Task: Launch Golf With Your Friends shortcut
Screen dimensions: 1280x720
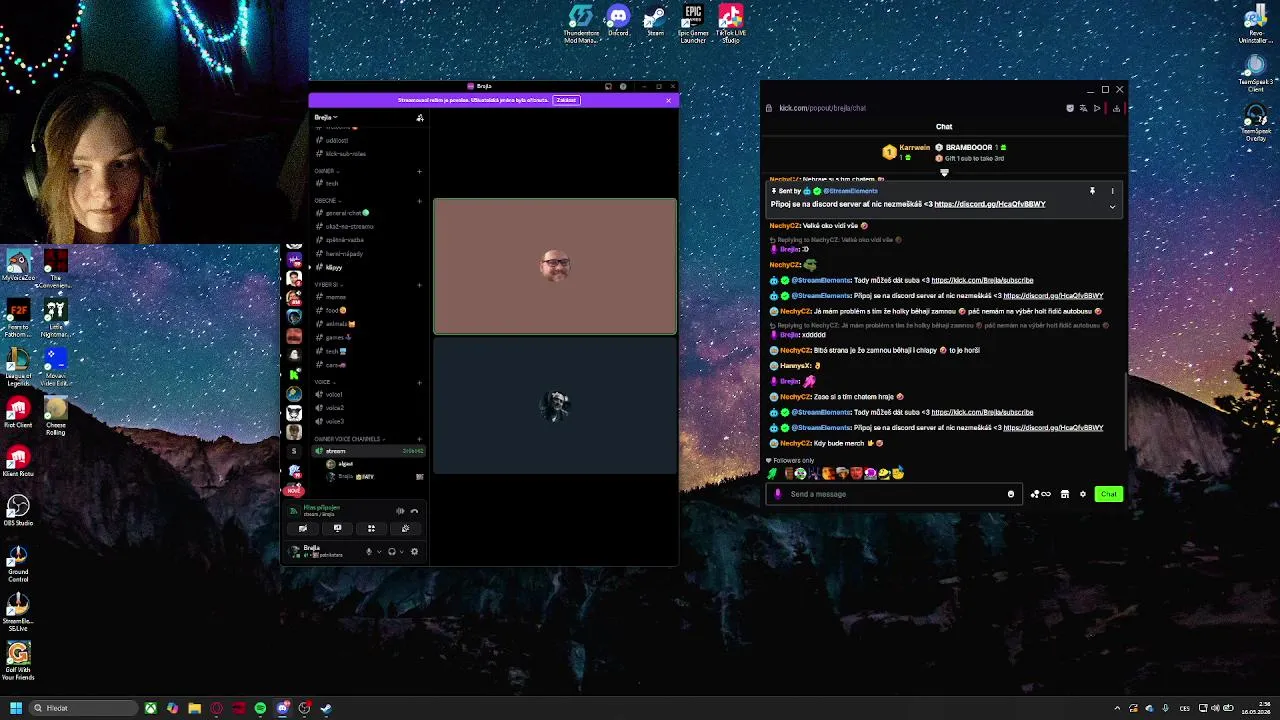Action: click(18, 661)
